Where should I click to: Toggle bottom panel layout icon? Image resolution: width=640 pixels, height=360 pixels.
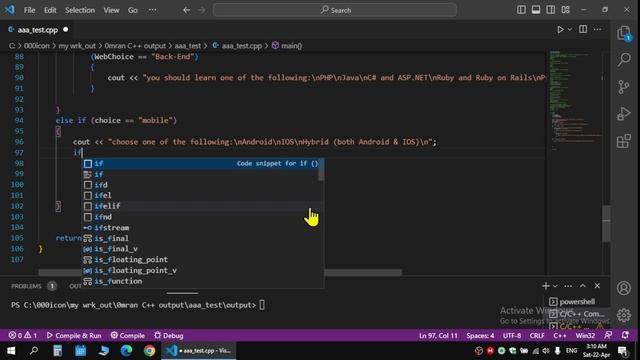click(x=536, y=10)
